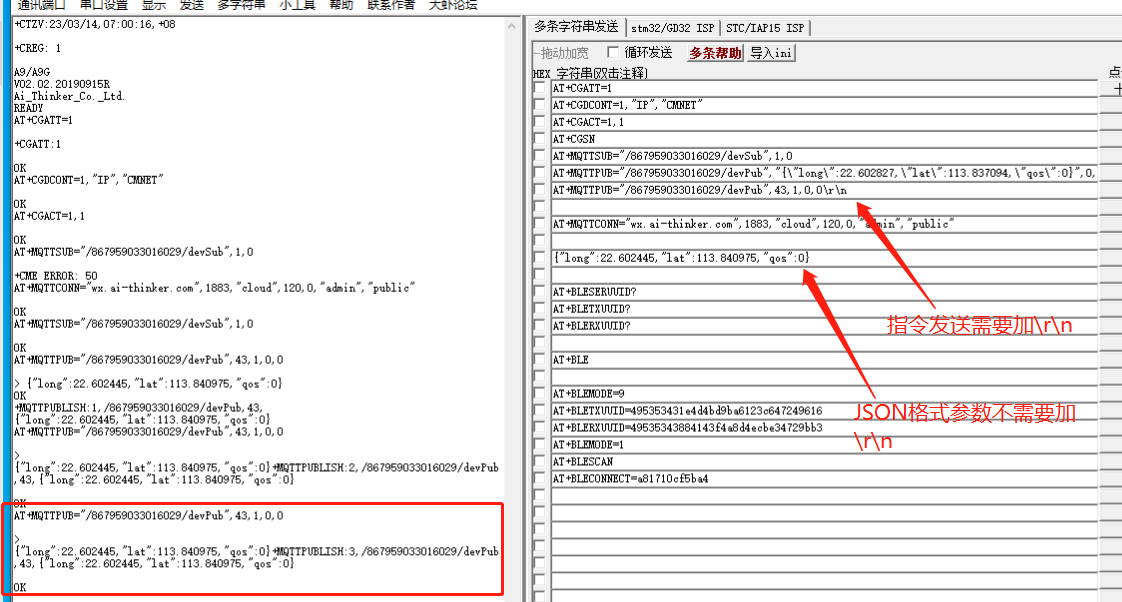Screen dimensions: 1122x602
Task: Click the V02.02.20190915R version line
Action: point(62,84)
